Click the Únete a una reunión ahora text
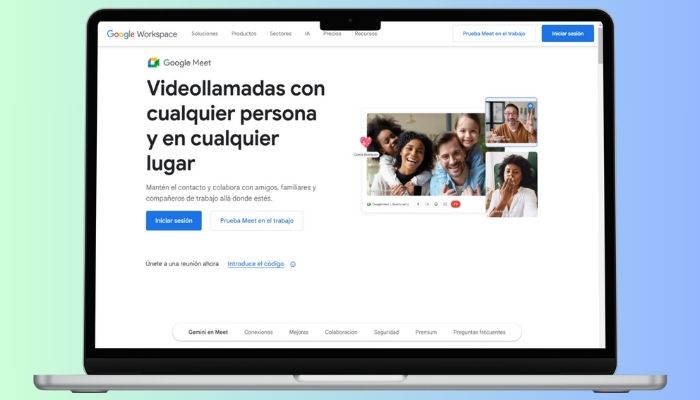This screenshot has height=400, width=700. pyautogui.click(x=182, y=264)
